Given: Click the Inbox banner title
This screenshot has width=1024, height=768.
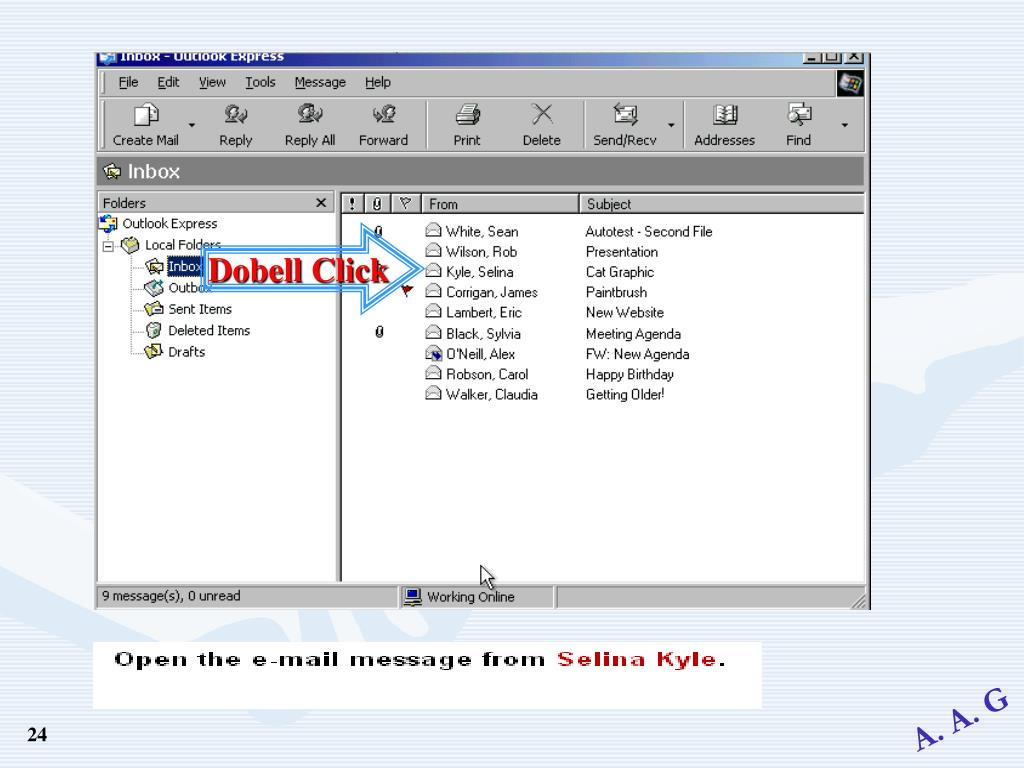Looking at the screenshot, I should (153, 171).
